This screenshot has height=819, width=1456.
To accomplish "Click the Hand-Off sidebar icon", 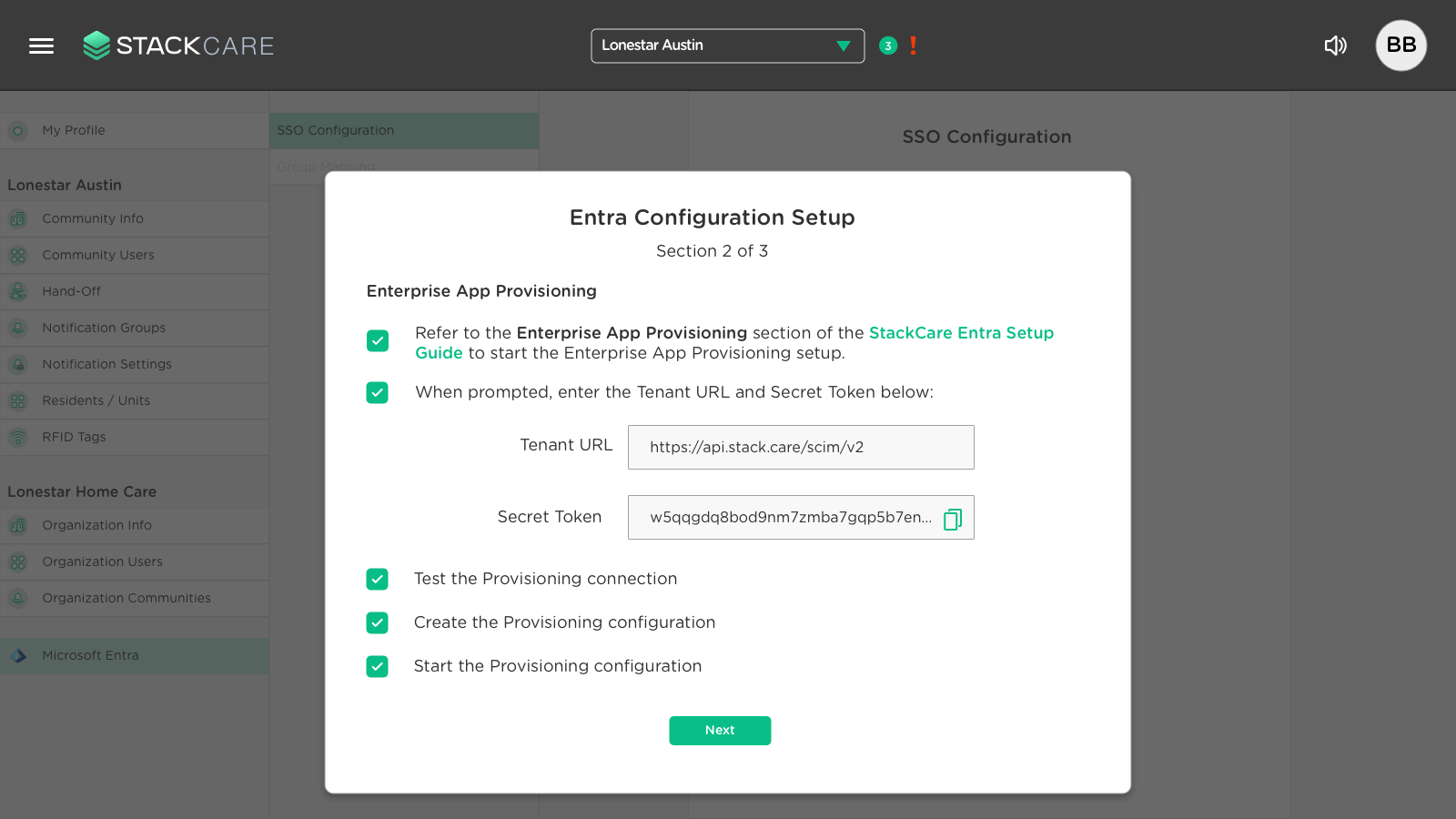I will [x=18, y=292].
